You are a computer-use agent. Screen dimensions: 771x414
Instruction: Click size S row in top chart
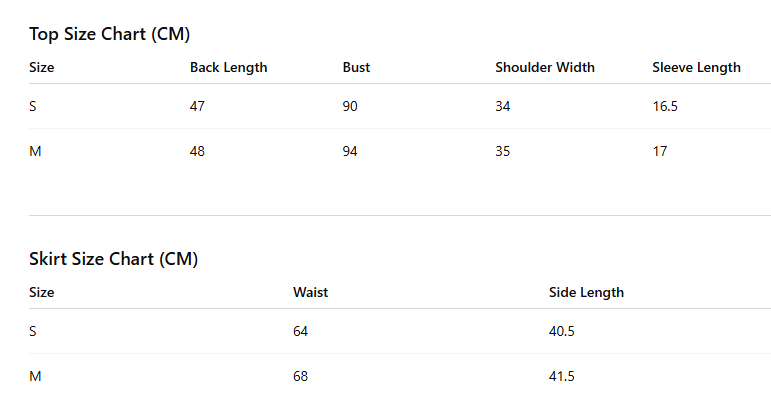(x=400, y=106)
